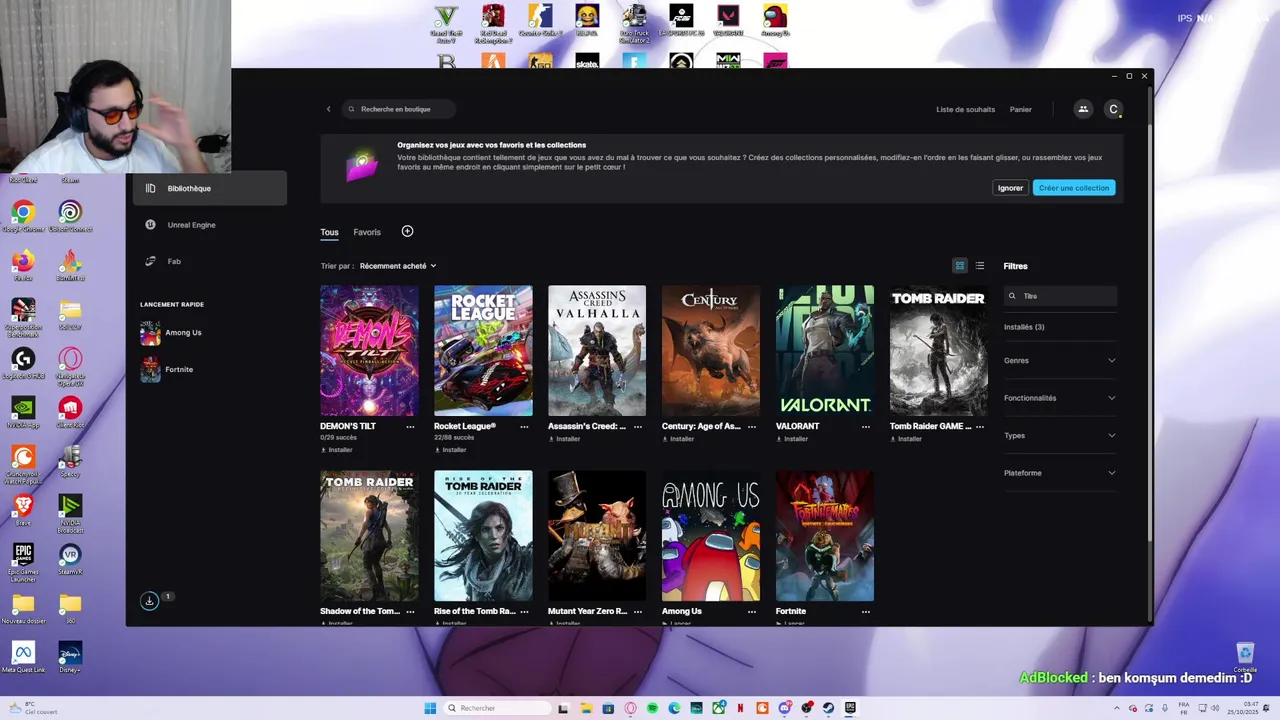
Task: Open Firefox desktop shortcut
Action: click(23, 265)
